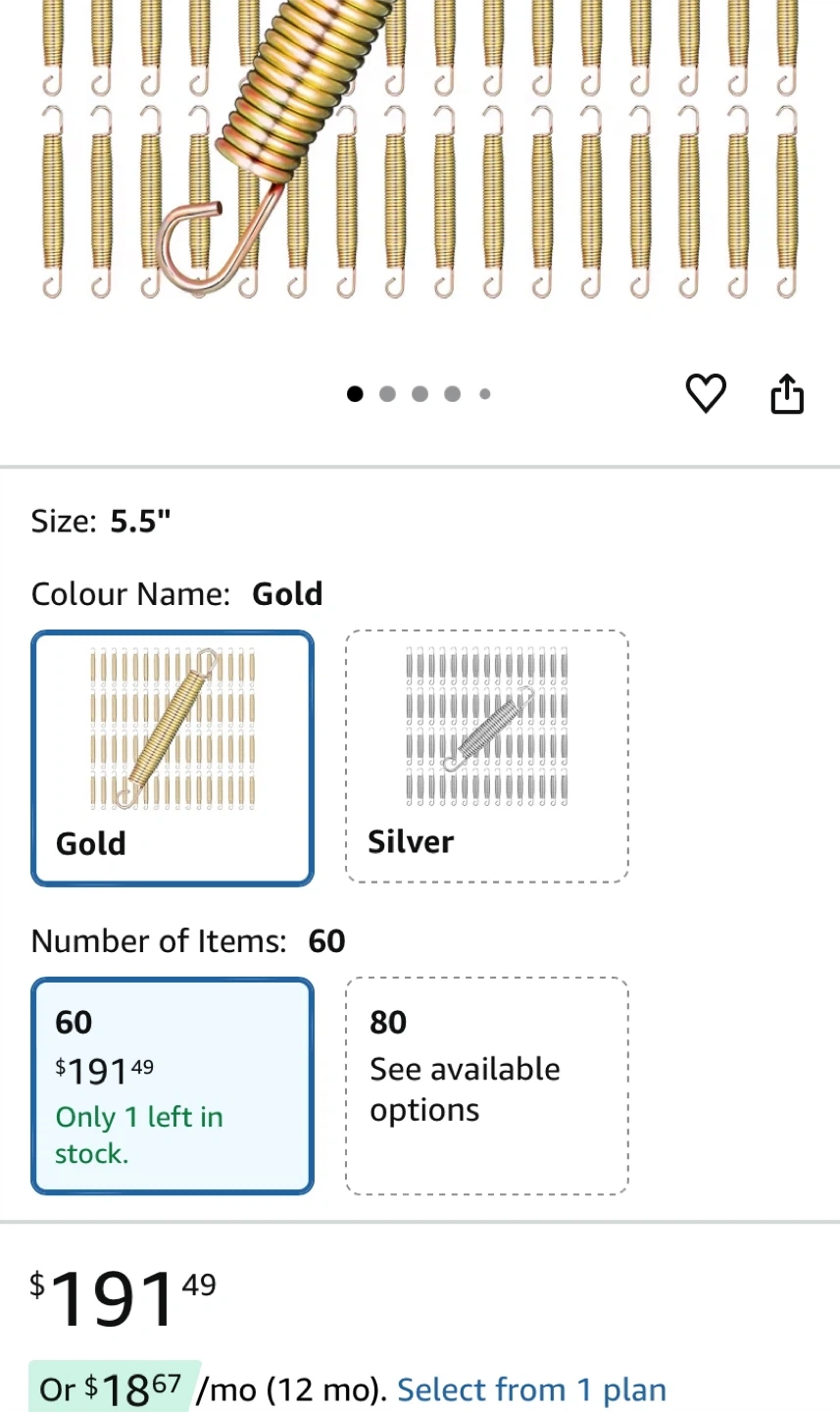This screenshot has height=1412, width=840.
Task: Tap the Size 5.5" label
Action: pyautogui.click(x=101, y=521)
